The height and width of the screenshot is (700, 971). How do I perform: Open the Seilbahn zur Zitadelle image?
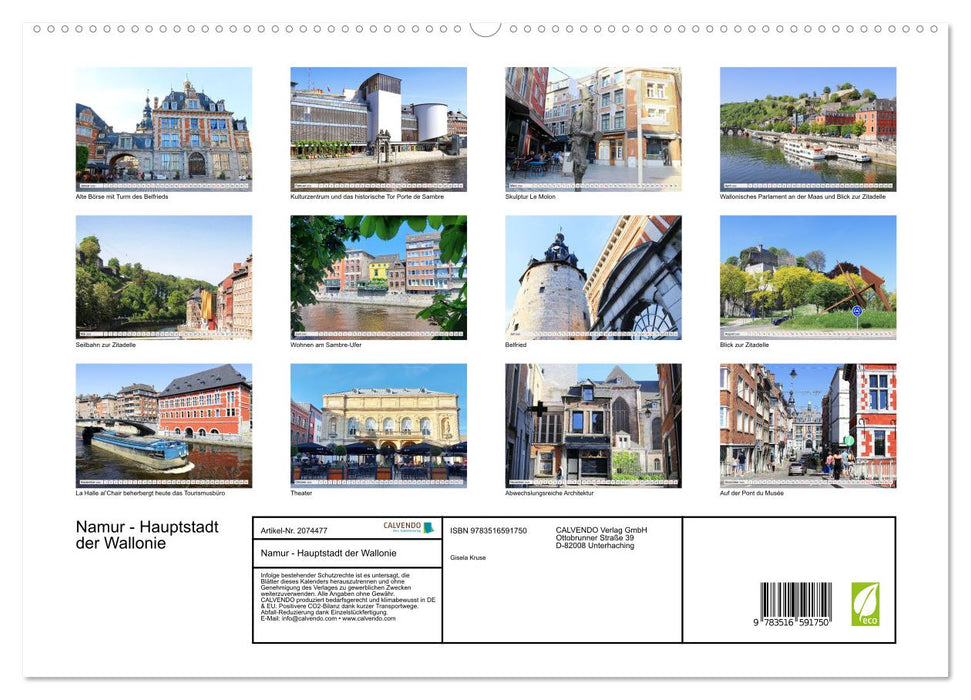point(162,278)
